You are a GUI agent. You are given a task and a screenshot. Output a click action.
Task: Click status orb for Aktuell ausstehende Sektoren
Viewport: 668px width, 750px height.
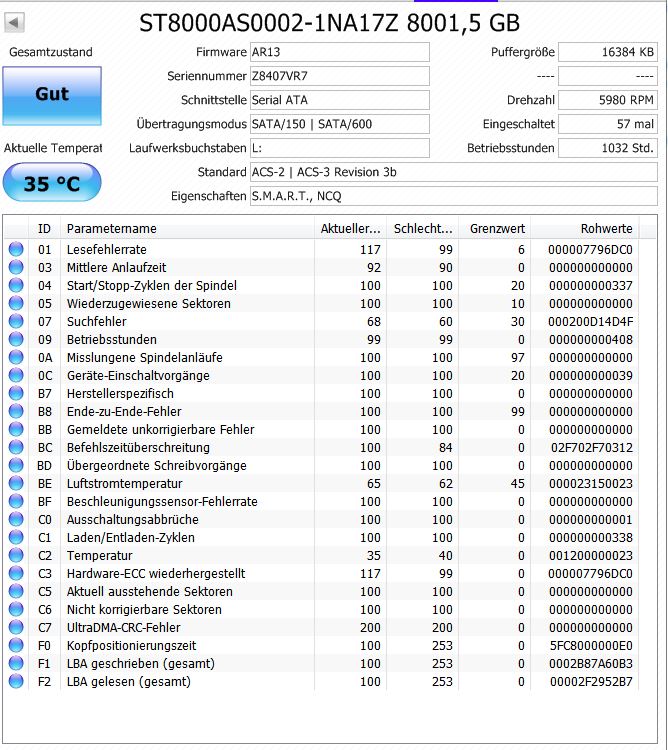click(16, 592)
